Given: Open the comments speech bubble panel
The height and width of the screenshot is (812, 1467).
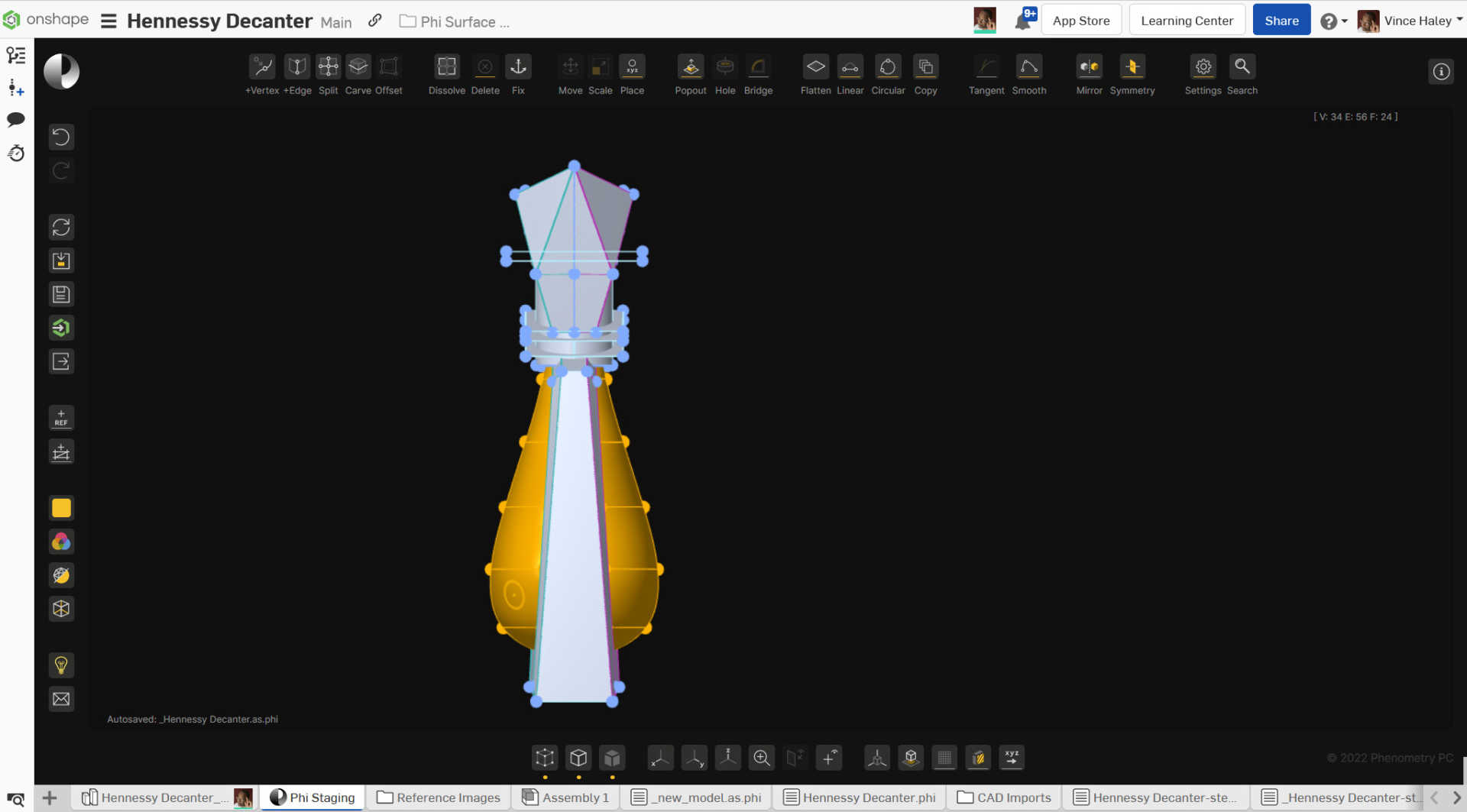Looking at the screenshot, I should (16, 120).
